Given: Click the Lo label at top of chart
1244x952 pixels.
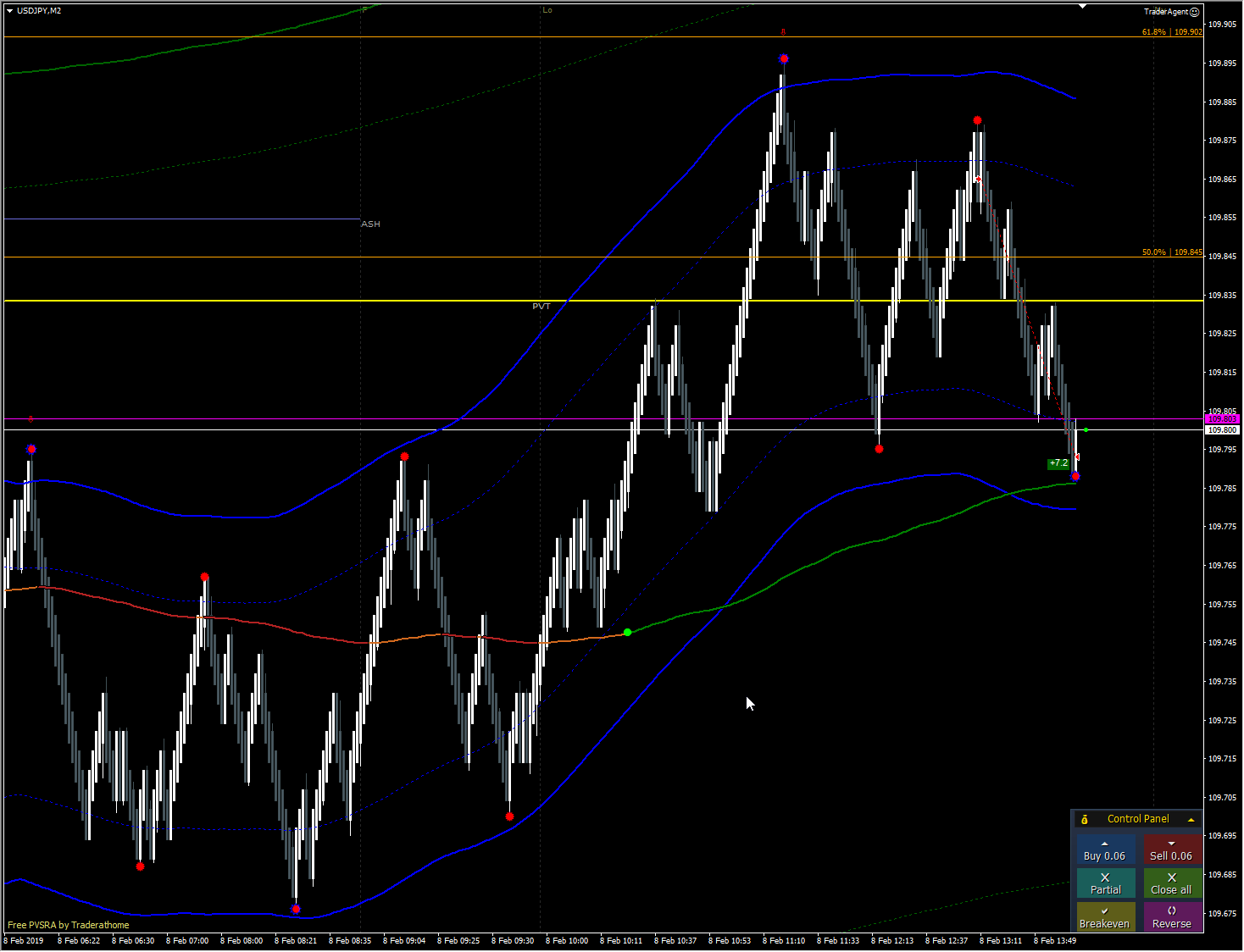Looking at the screenshot, I should [547, 10].
